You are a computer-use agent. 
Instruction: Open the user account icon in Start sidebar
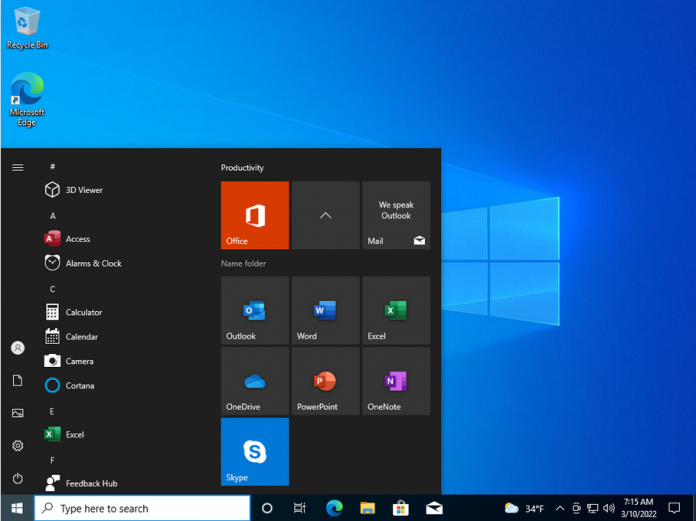pos(18,348)
